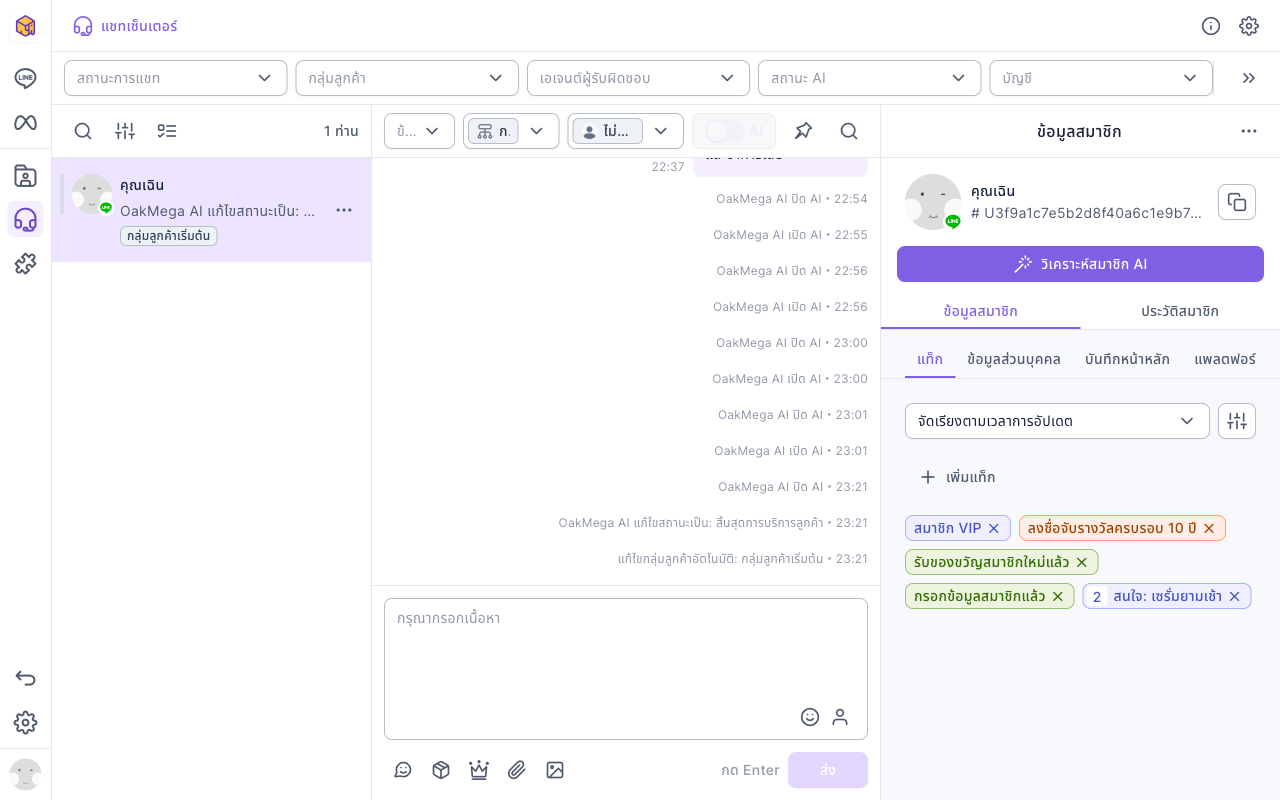
Task: Open the สถานะการแชท dropdown
Action: pos(175,78)
